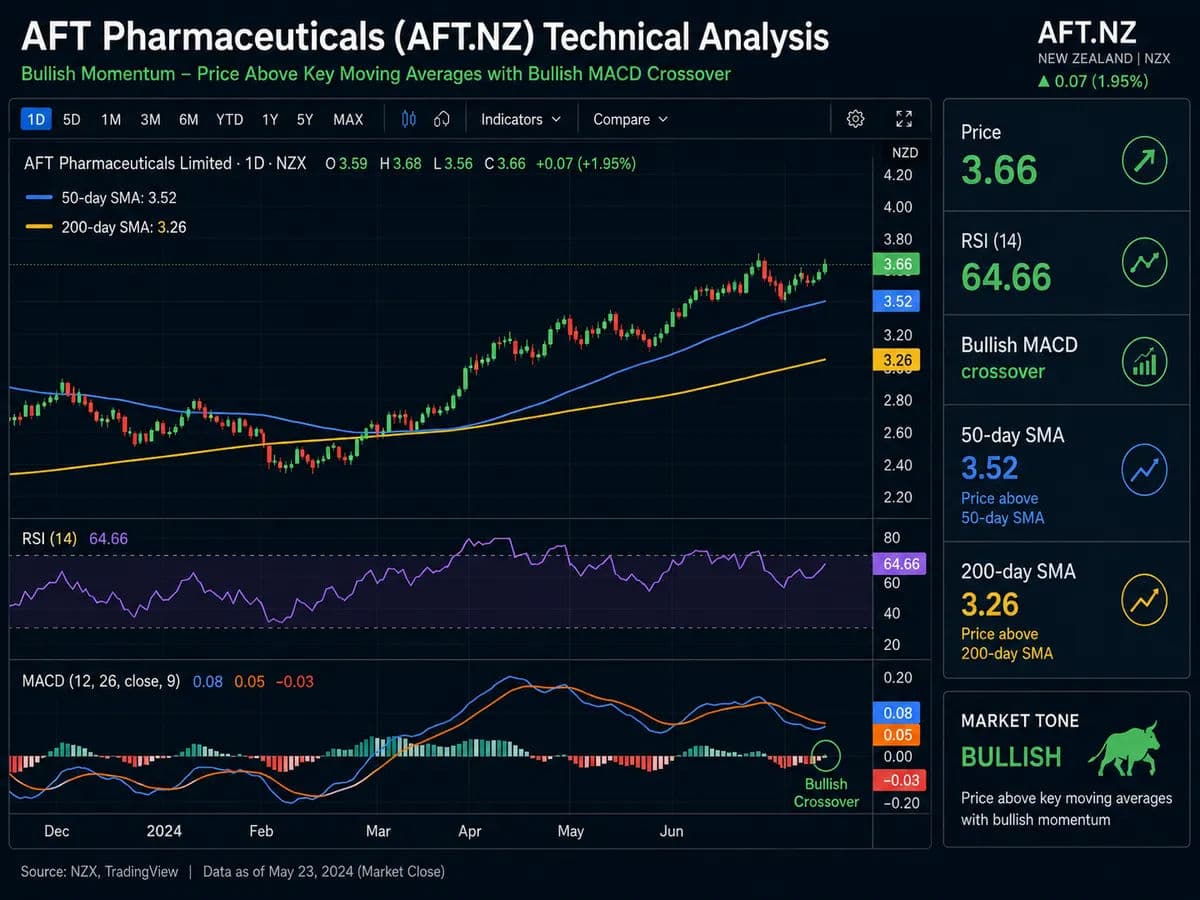The width and height of the screenshot is (1200, 900).
Task: Click the 200-day SMA yellow legend line
Action: [38, 227]
